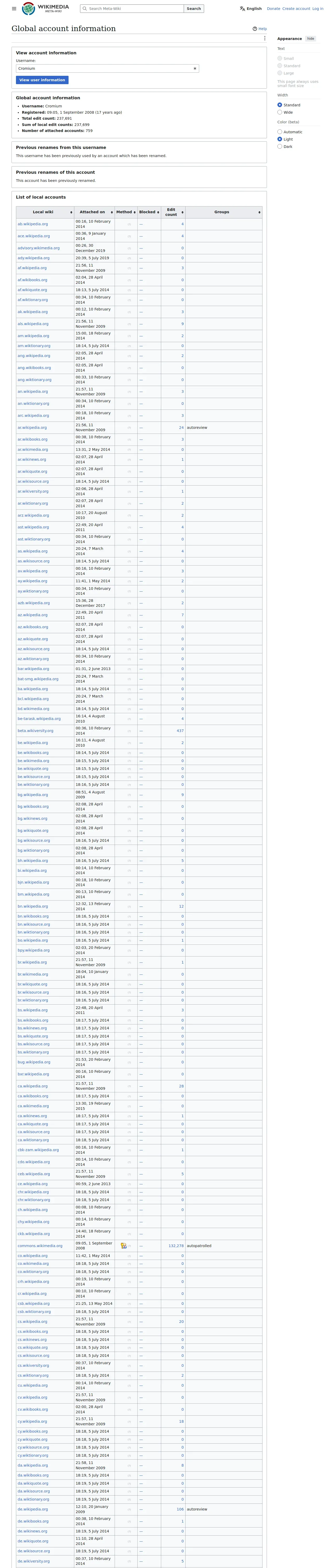Open advisory.wikimedia.org link
336x1568 pixels.
click(39, 248)
